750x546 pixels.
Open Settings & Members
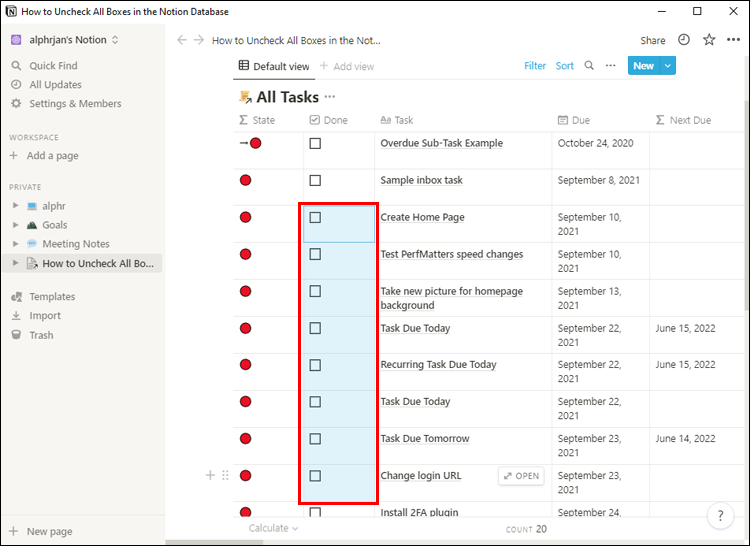[x=75, y=104]
